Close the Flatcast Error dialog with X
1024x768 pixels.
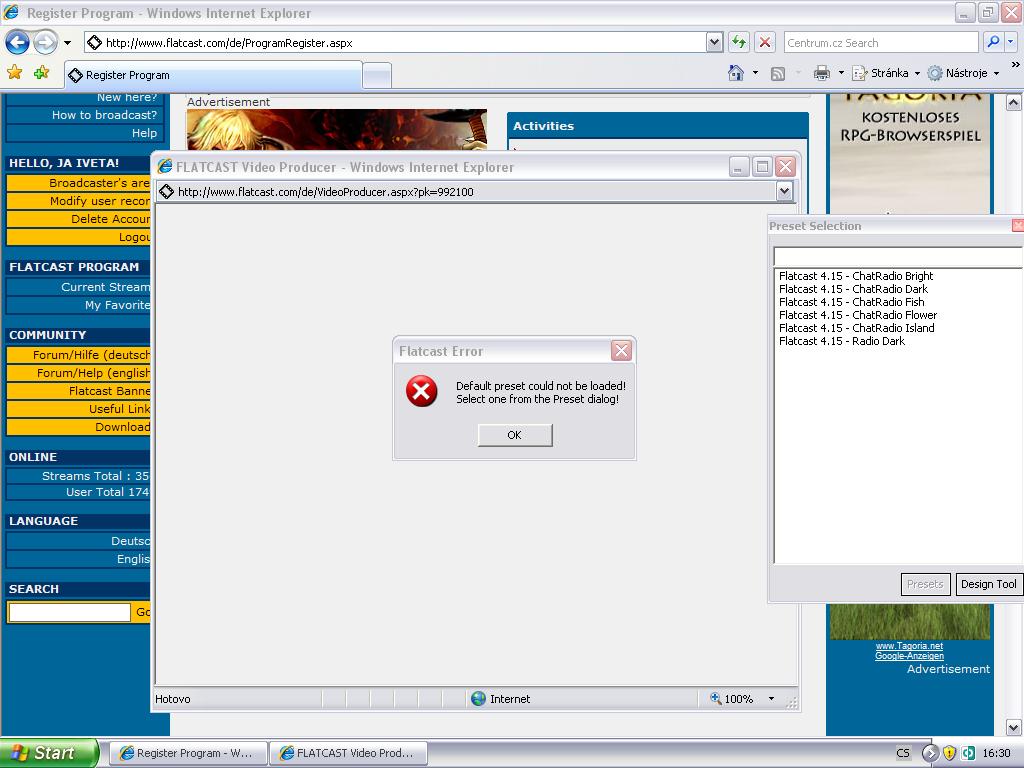[x=621, y=351]
